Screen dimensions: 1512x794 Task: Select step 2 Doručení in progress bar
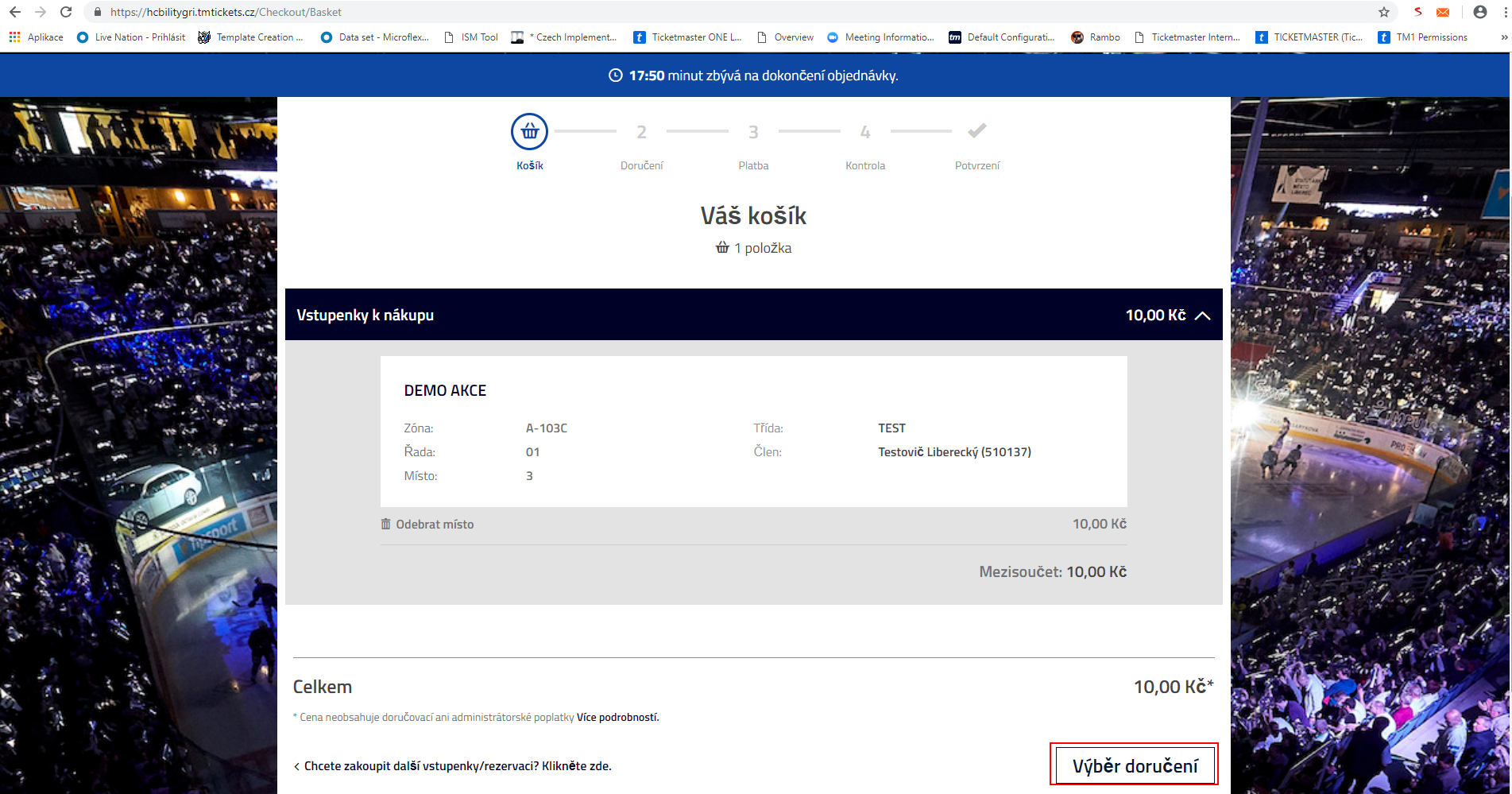(641, 133)
